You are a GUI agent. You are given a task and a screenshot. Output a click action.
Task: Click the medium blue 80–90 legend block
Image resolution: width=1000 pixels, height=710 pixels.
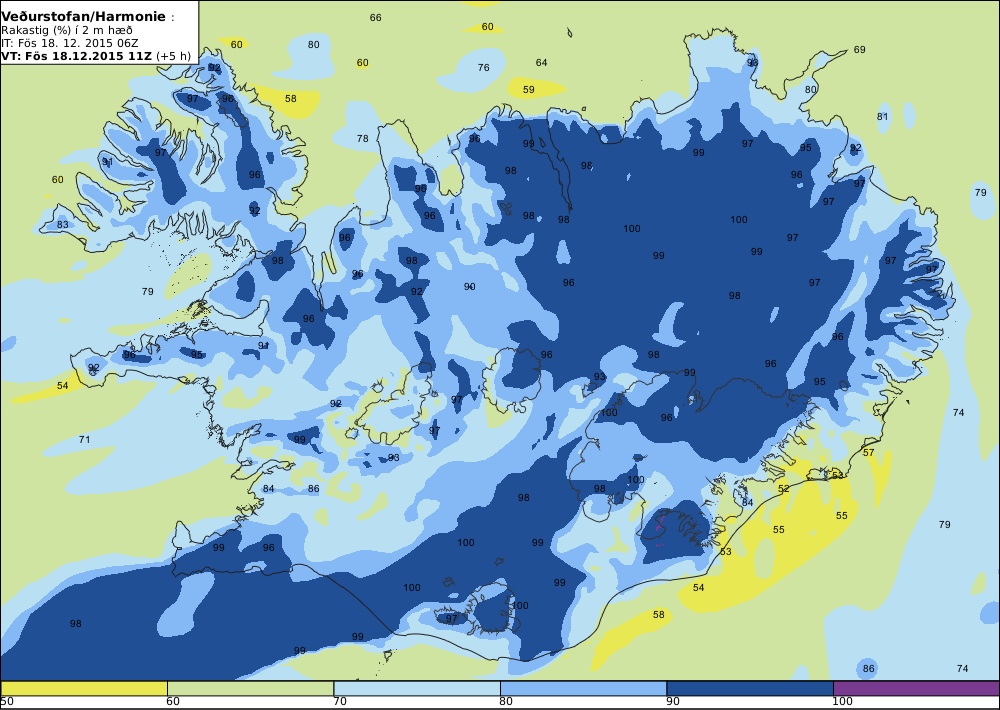click(x=583, y=688)
